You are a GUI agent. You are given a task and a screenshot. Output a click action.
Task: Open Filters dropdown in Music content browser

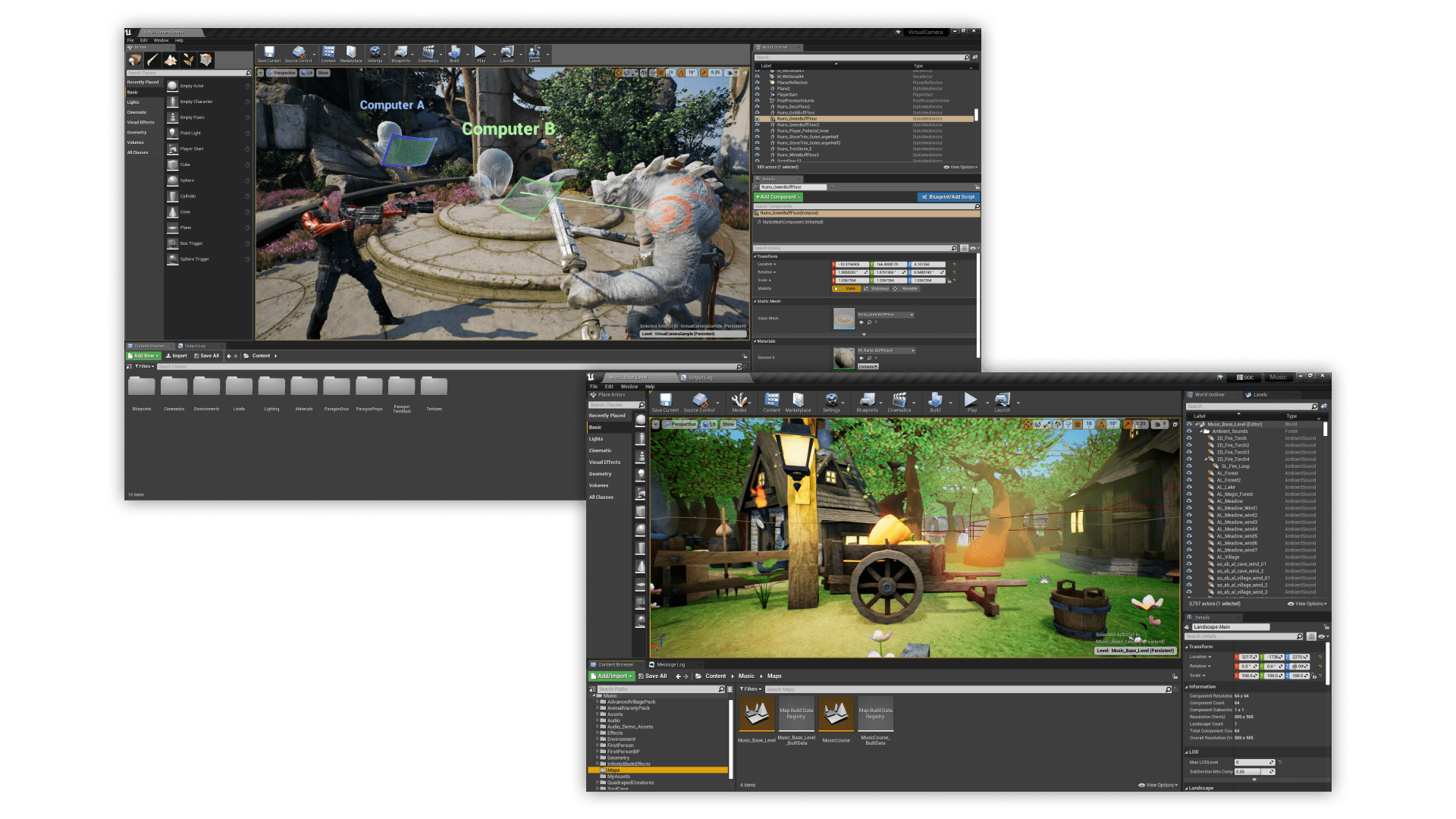pyautogui.click(x=751, y=689)
